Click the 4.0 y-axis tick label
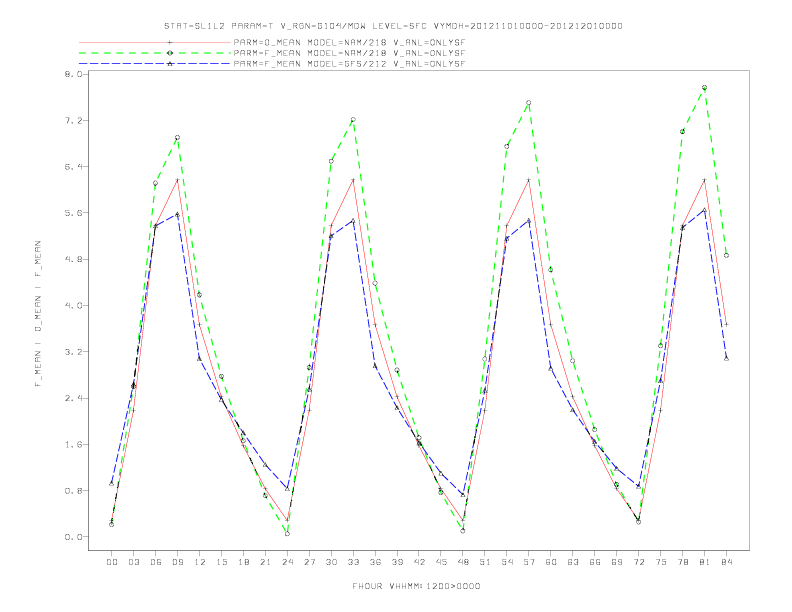 point(72,305)
